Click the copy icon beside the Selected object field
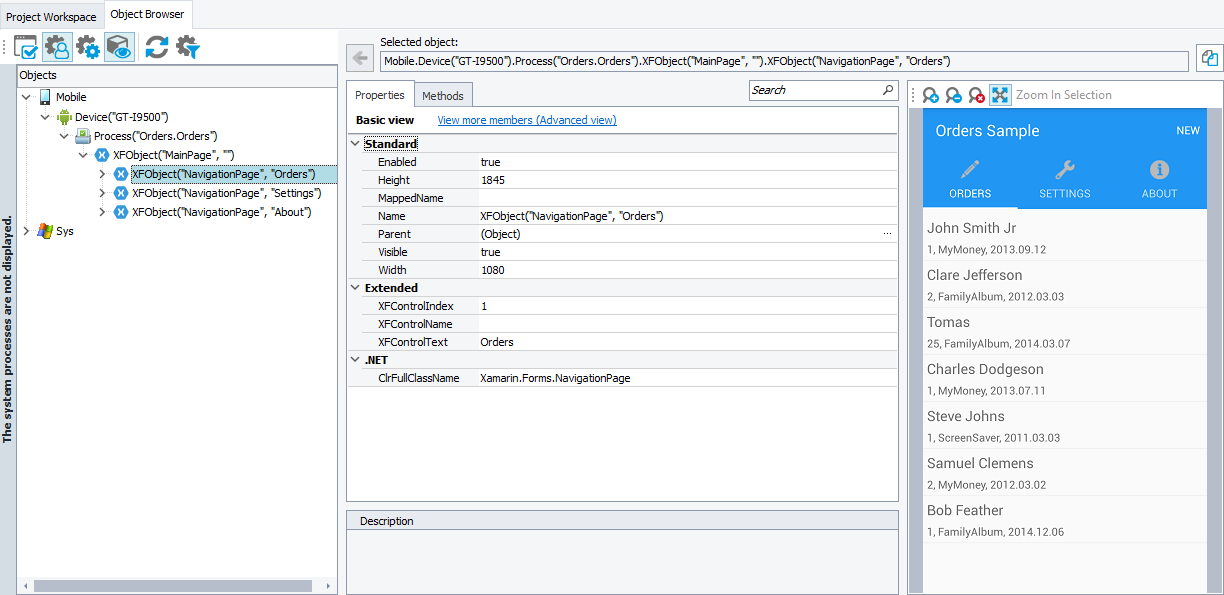Viewport: 1224px width, 595px height. point(1211,59)
